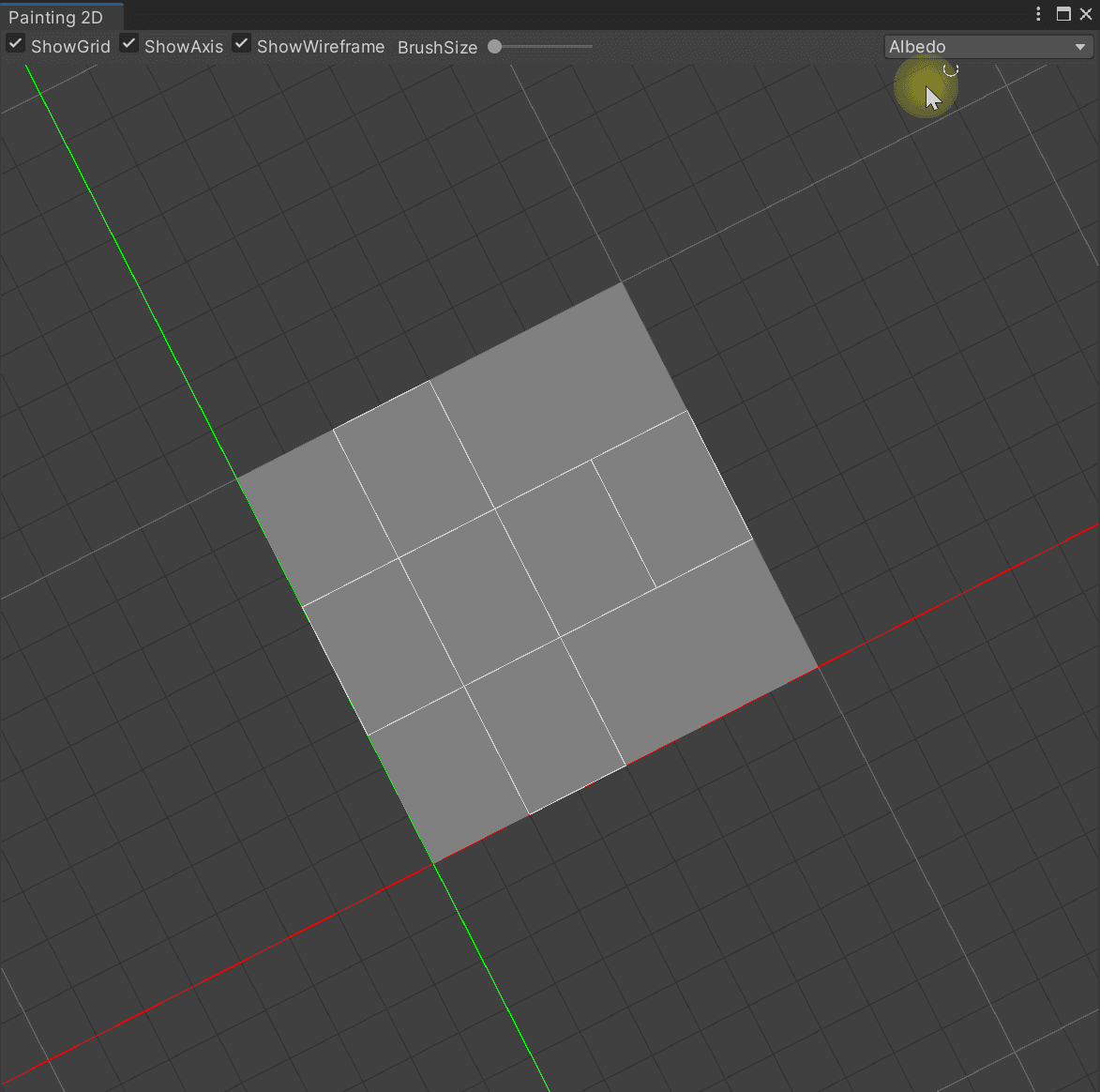The image size is (1100, 1092).
Task: Disable the ShowWireframe checkbox
Action: click(x=241, y=45)
